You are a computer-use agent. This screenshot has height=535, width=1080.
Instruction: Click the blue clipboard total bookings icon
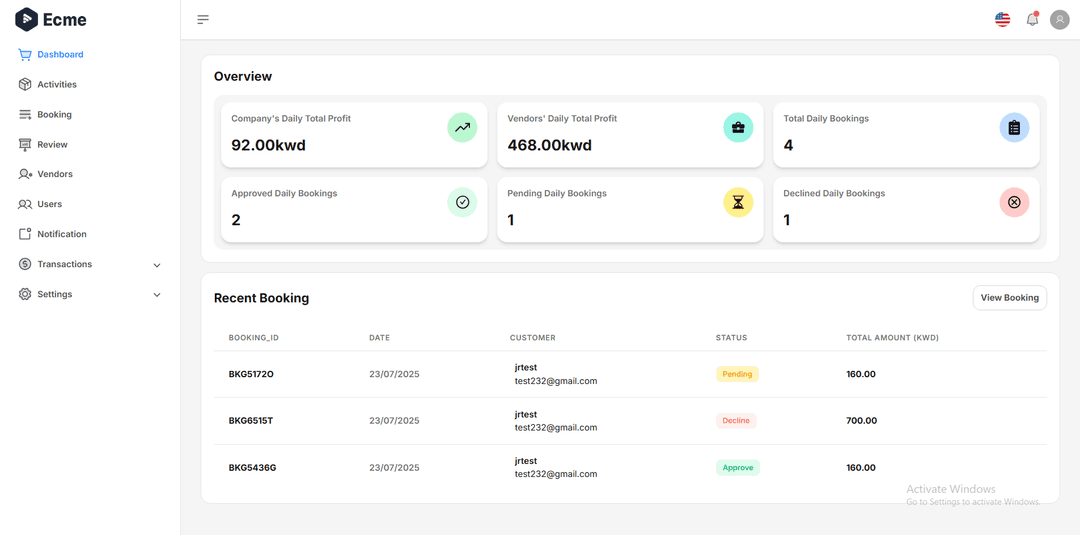pyautogui.click(x=1014, y=127)
